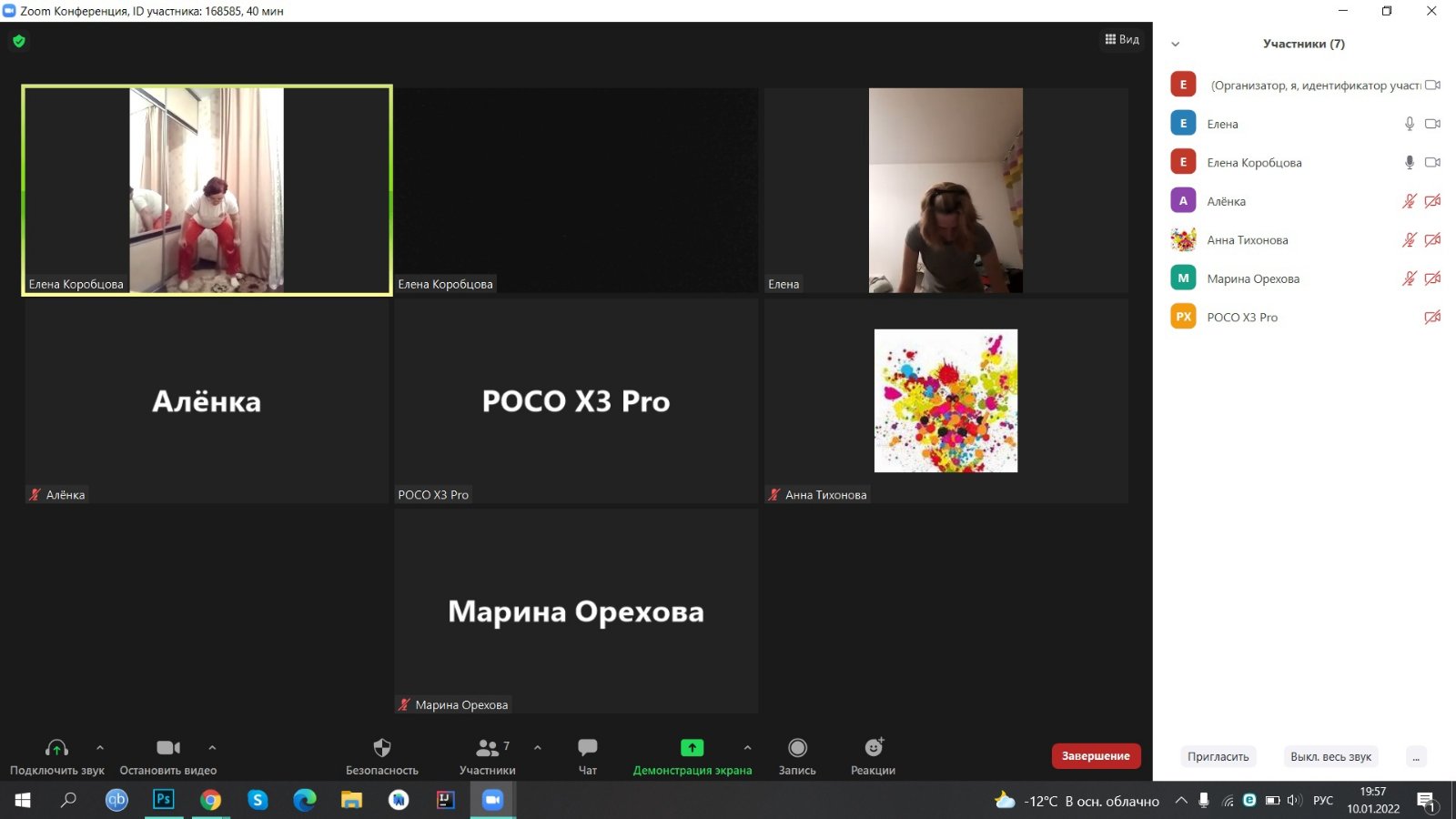This screenshot has width=1456, height=819.
Task: Click Подключить звук headphones button
Action: pyautogui.click(x=56, y=757)
